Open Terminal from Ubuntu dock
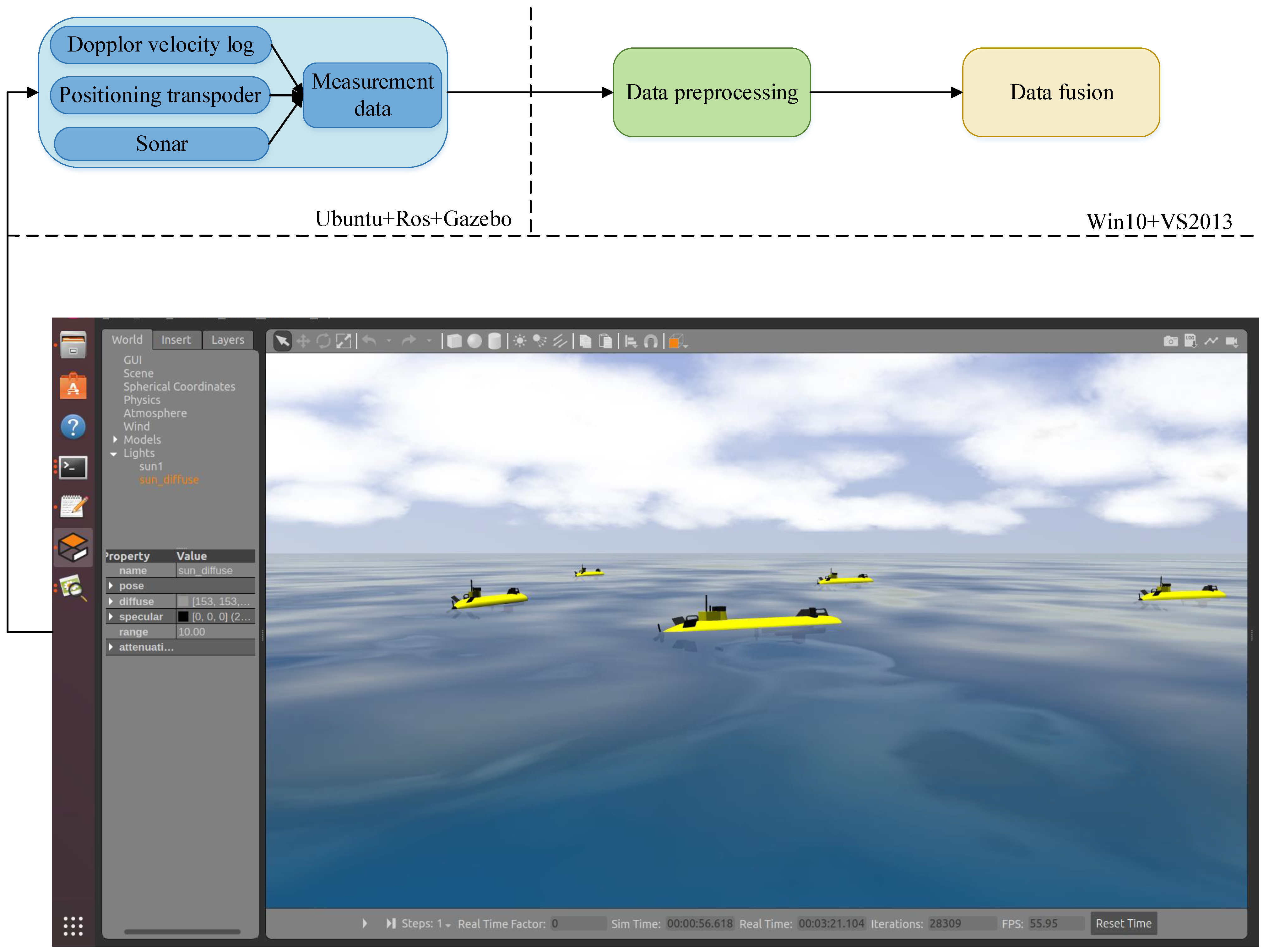 [73, 468]
